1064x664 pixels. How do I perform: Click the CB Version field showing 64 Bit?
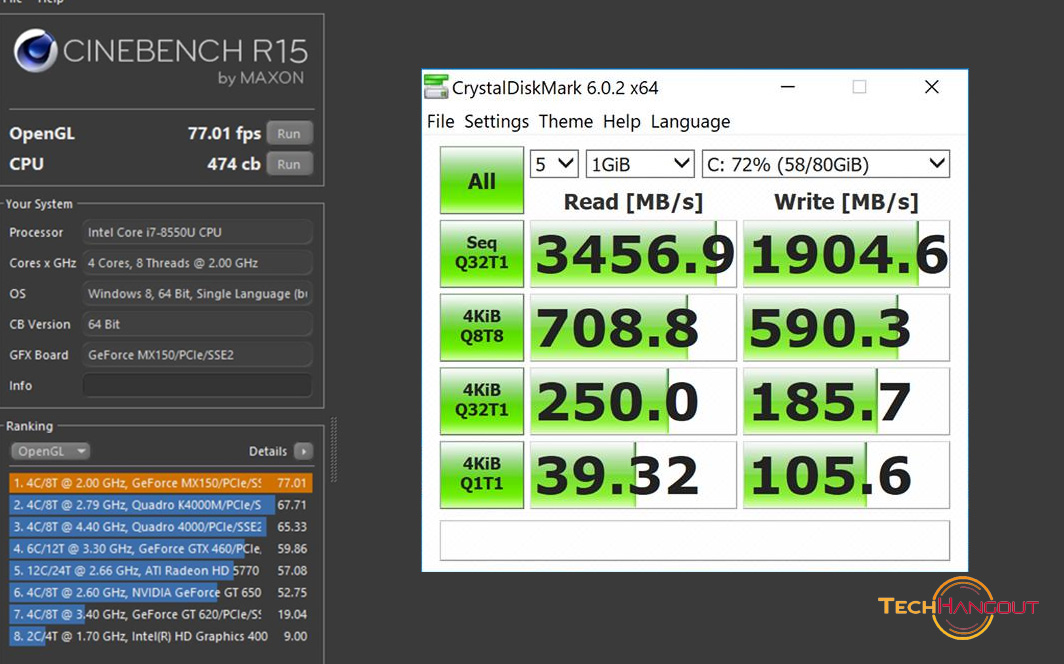point(197,324)
